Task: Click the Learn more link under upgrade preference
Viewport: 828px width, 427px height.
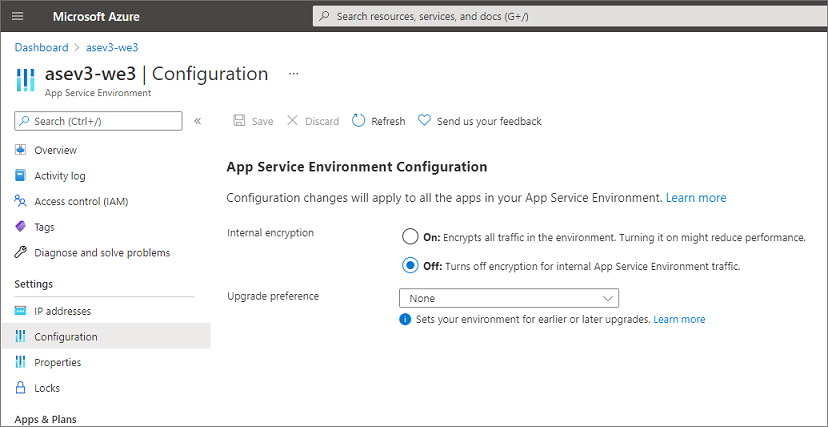Action: pyautogui.click(x=679, y=319)
